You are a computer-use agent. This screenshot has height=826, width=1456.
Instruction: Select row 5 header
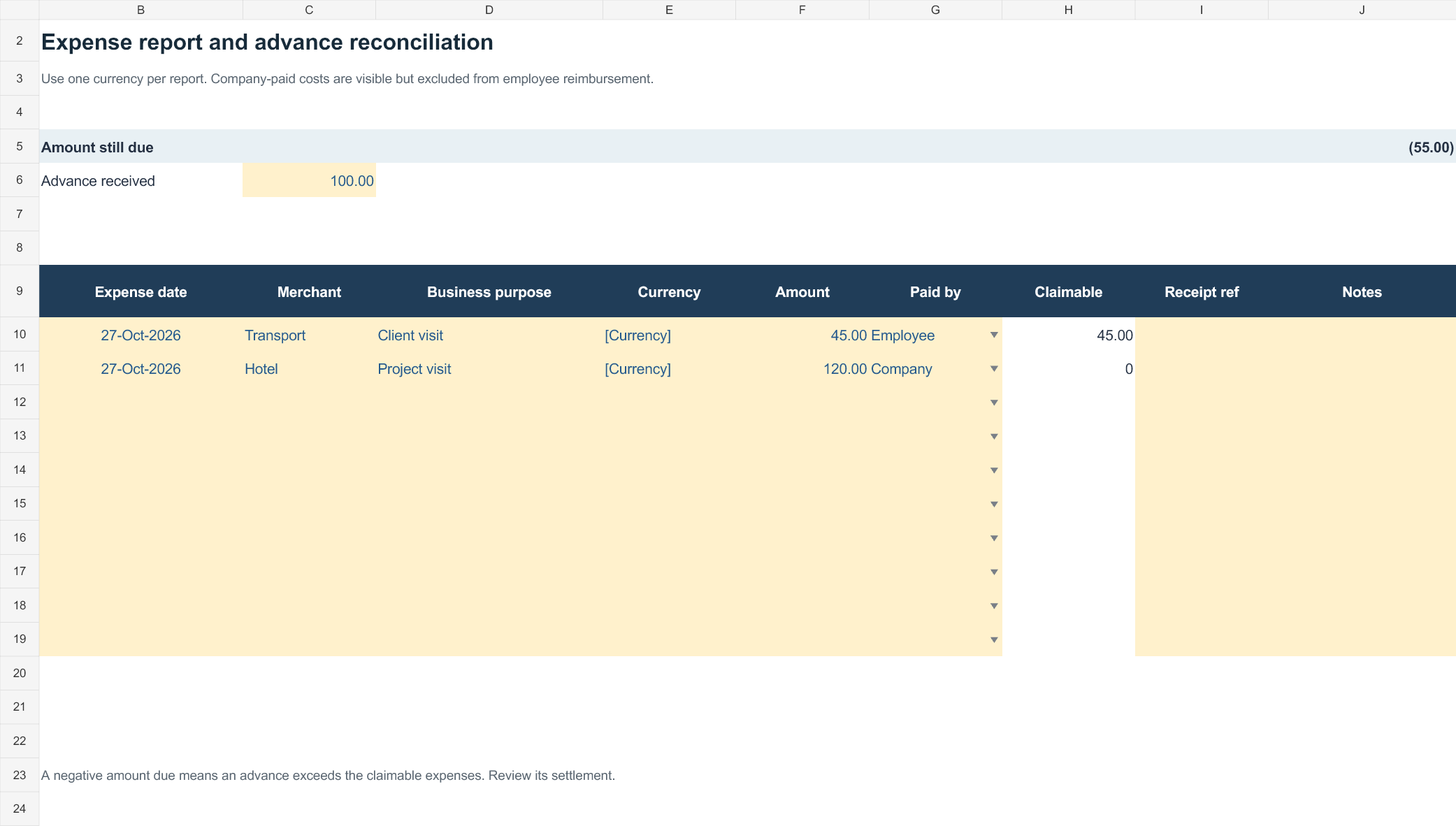(20, 147)
